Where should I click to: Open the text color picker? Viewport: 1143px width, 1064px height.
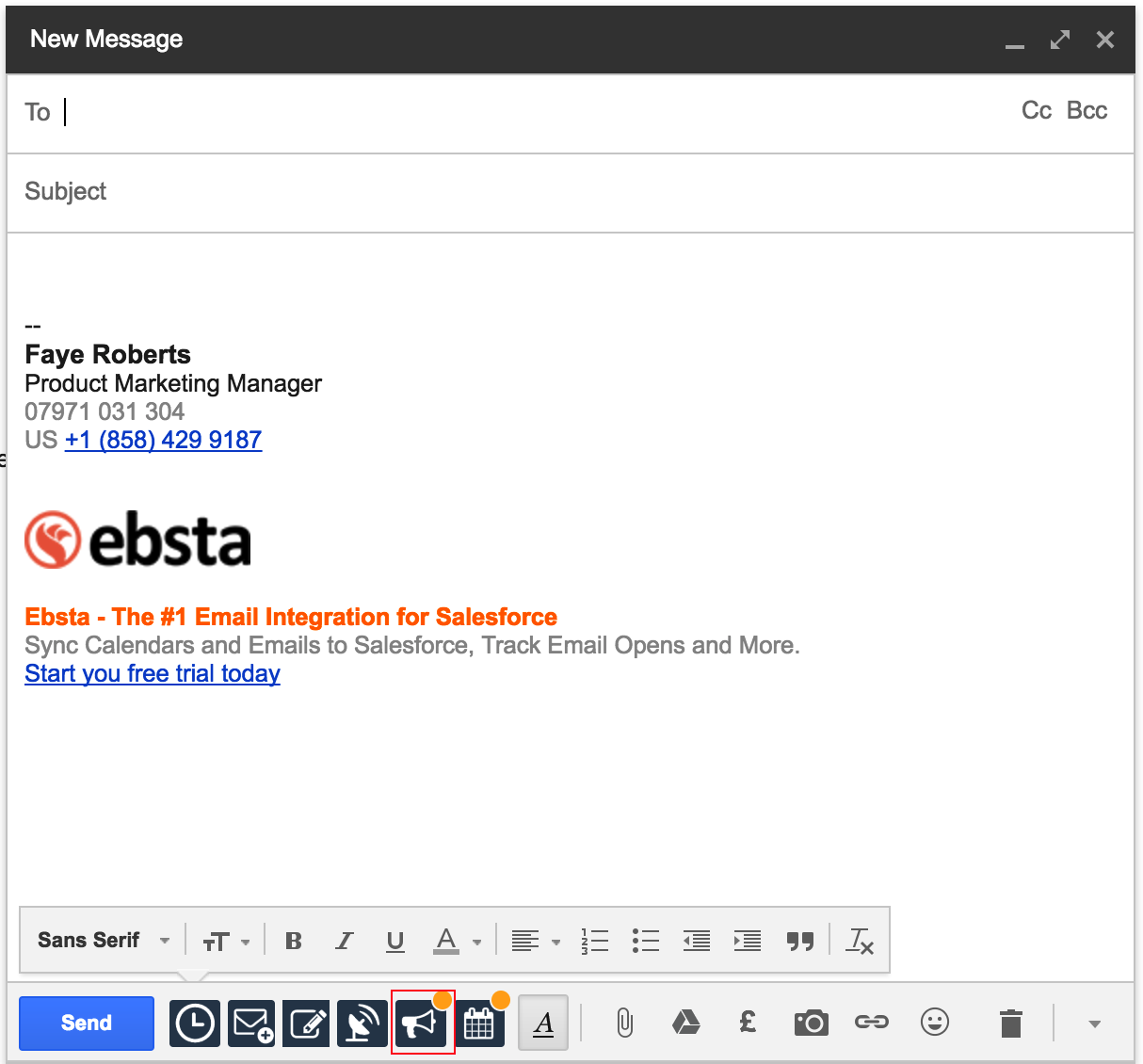pyautogui.click(x=457, y=941)
